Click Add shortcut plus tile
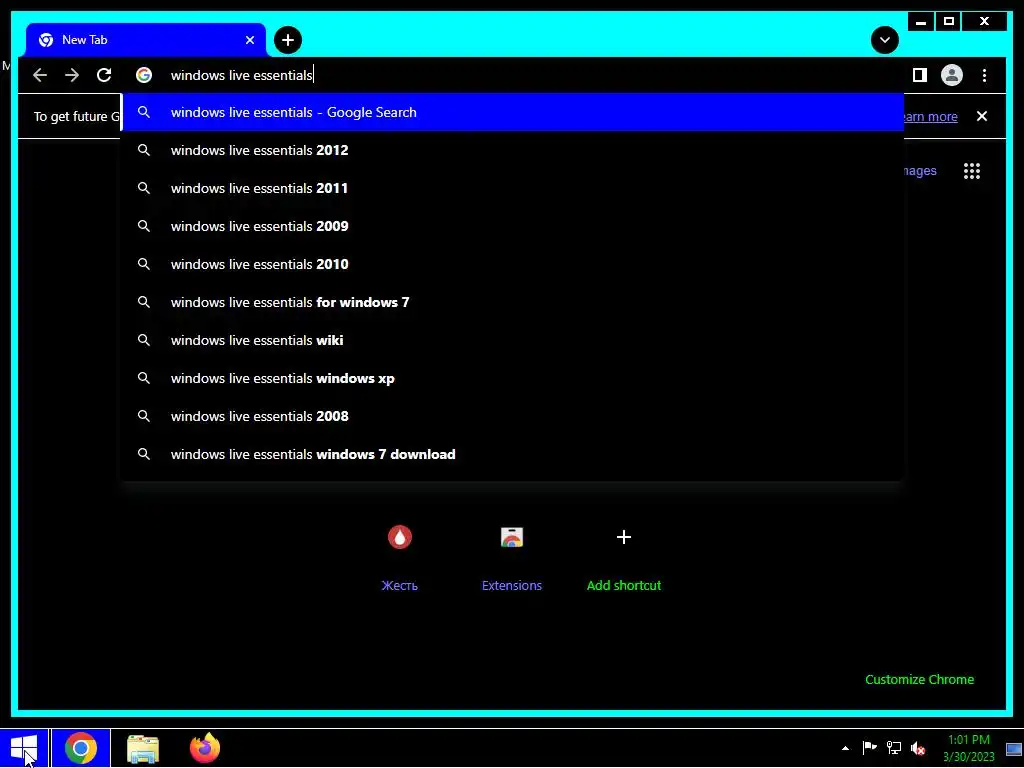Screen dimensions: 1024x768 point(624,557)
